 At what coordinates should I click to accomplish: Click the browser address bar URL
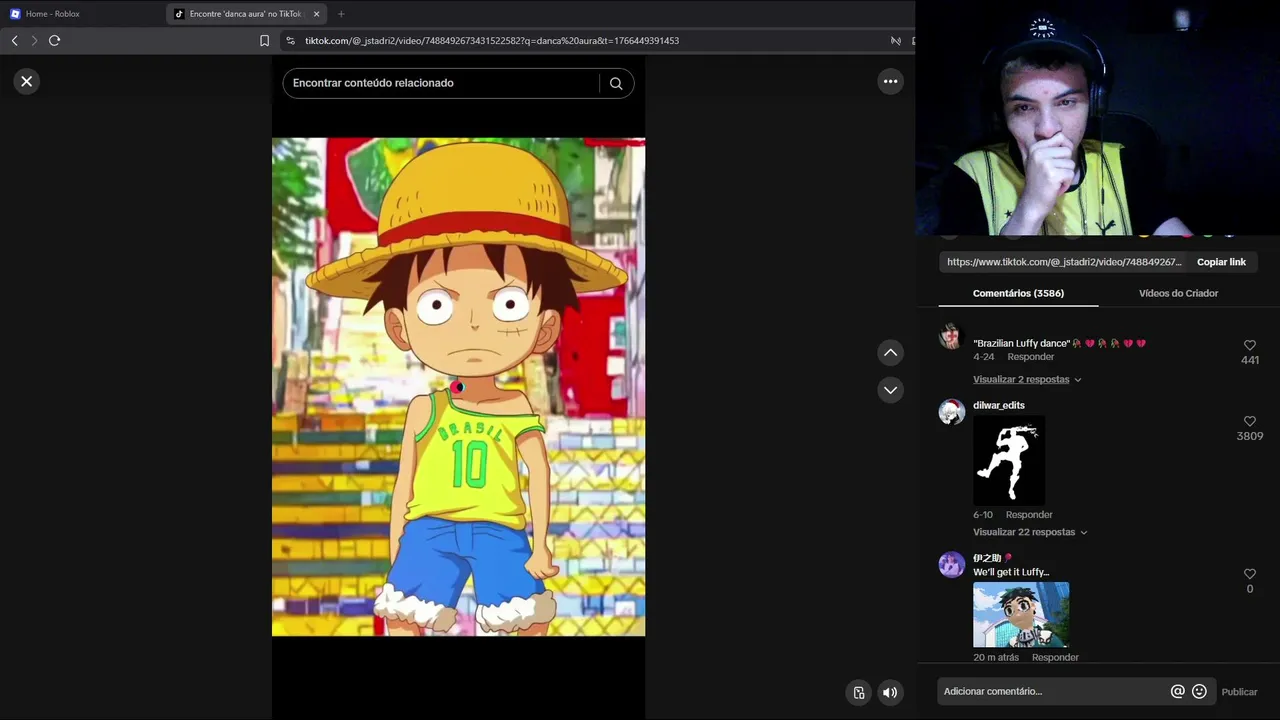(492, 41)
